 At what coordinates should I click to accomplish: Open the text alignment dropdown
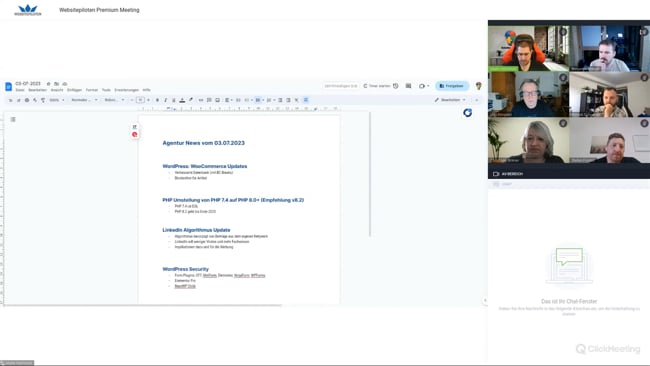[228, 100]
